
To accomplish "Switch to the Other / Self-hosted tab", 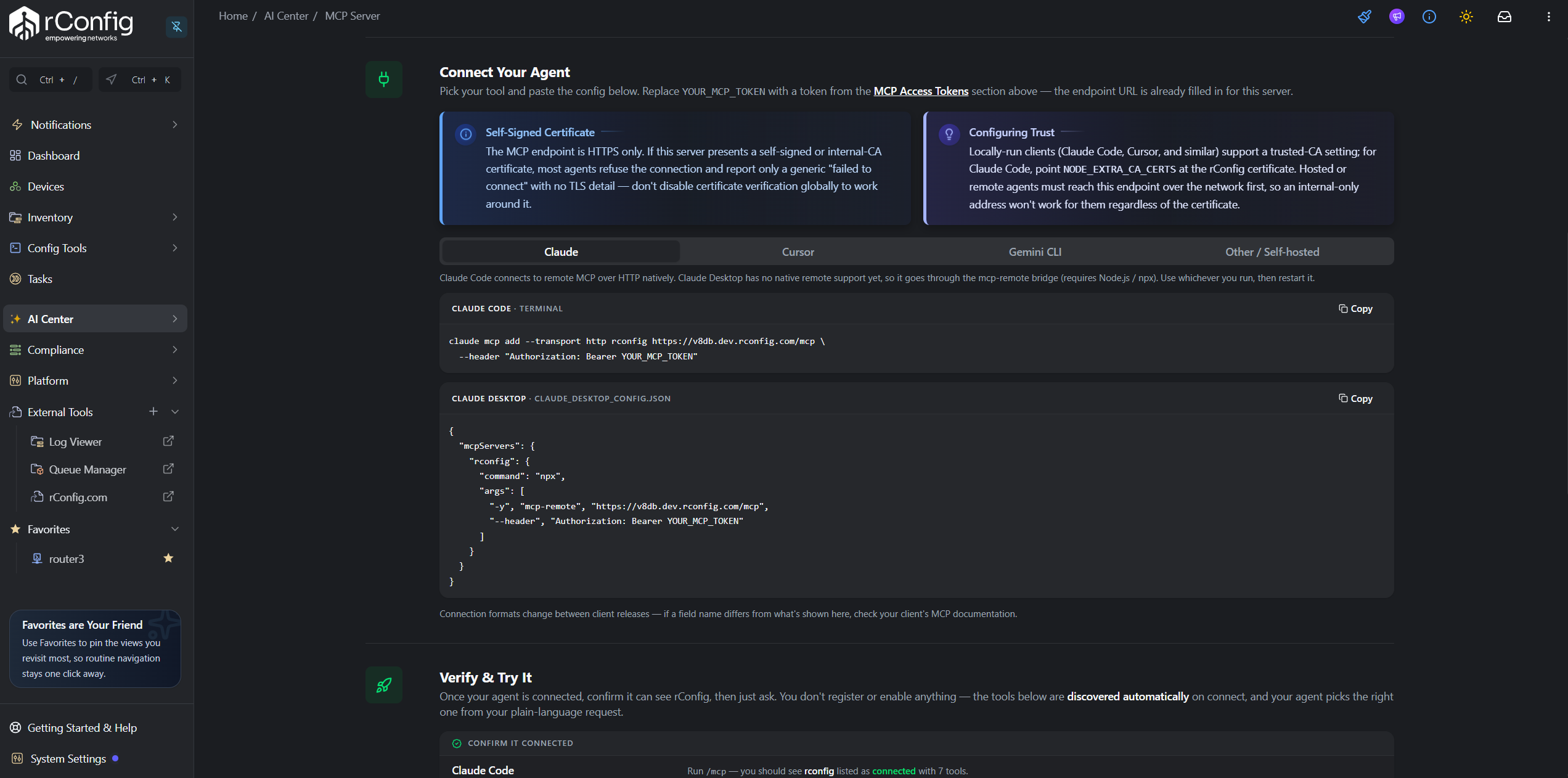I will [1272, 252].
